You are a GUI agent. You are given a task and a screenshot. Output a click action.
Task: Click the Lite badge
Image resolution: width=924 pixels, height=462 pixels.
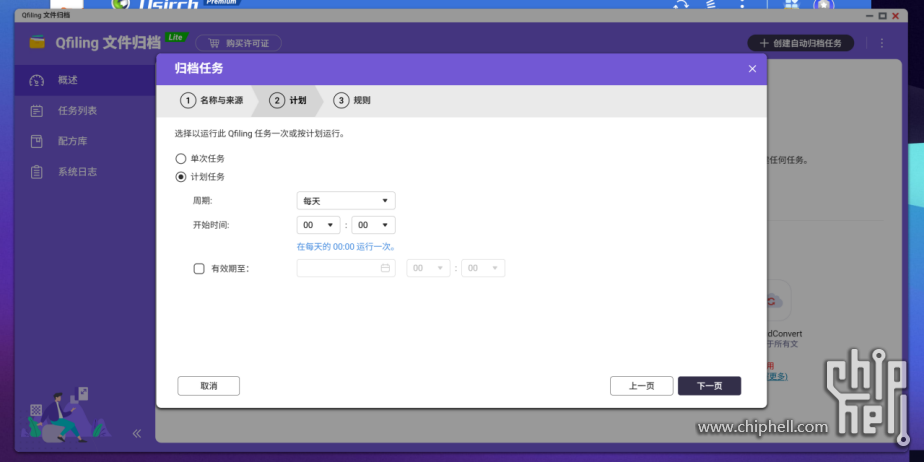(x=176, y=37)
